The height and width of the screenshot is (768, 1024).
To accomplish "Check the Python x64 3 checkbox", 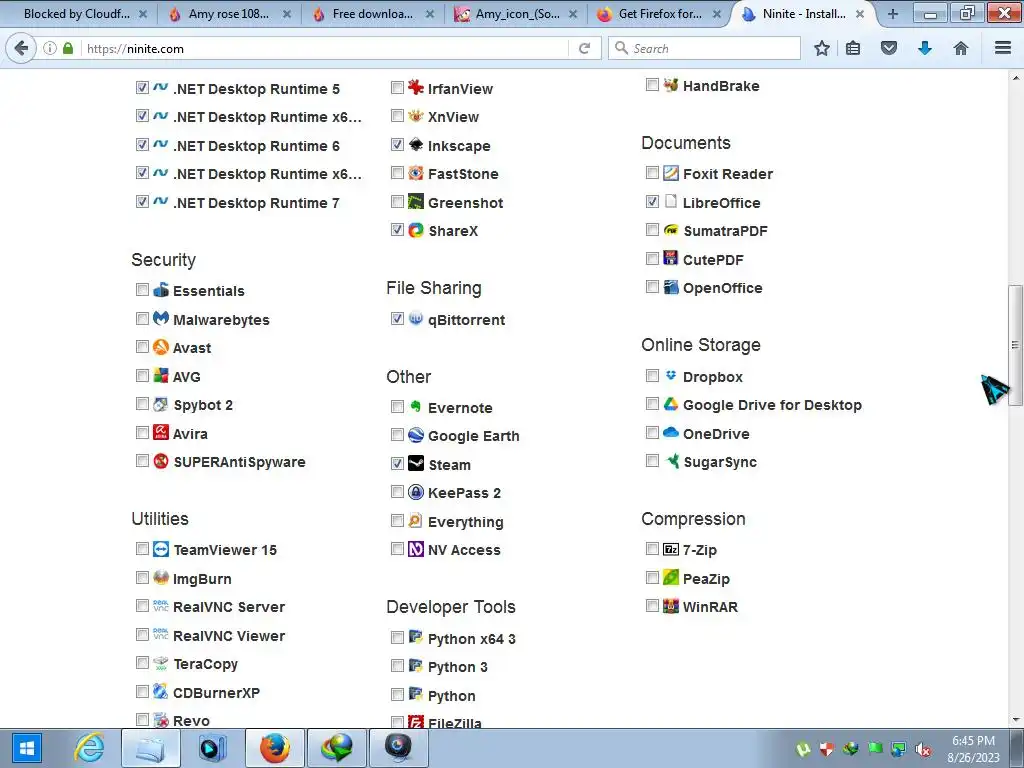I will pos(397,637).
